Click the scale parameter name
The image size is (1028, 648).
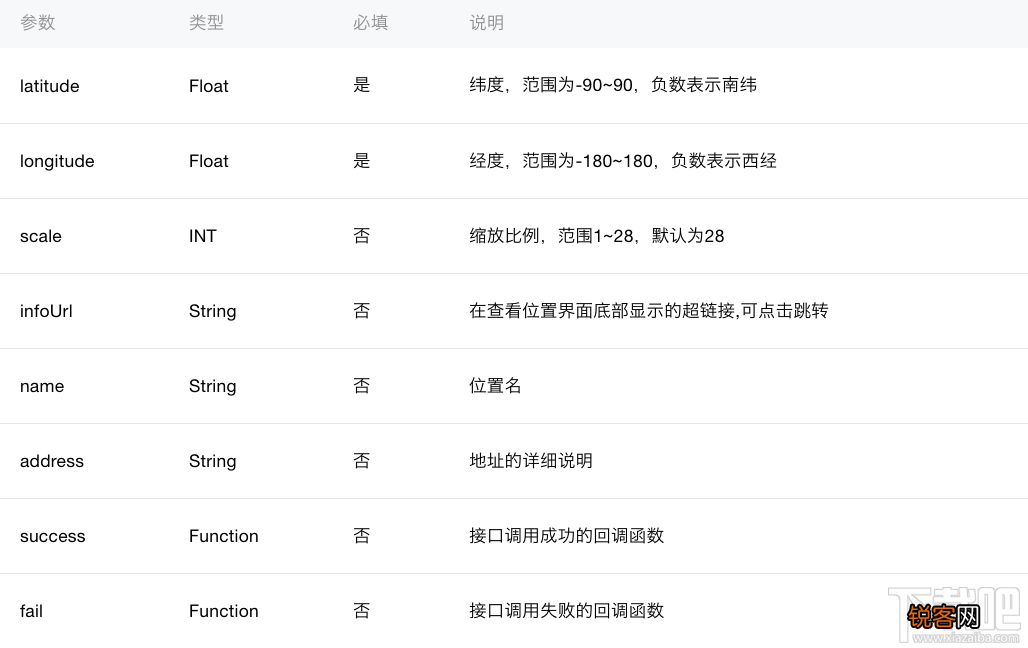[41, 236]
